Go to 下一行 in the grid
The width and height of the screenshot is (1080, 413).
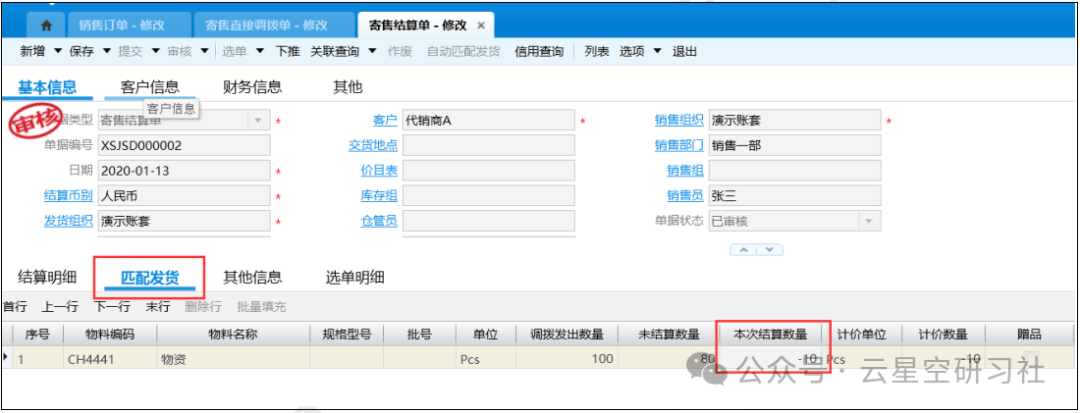click(112, 307)
